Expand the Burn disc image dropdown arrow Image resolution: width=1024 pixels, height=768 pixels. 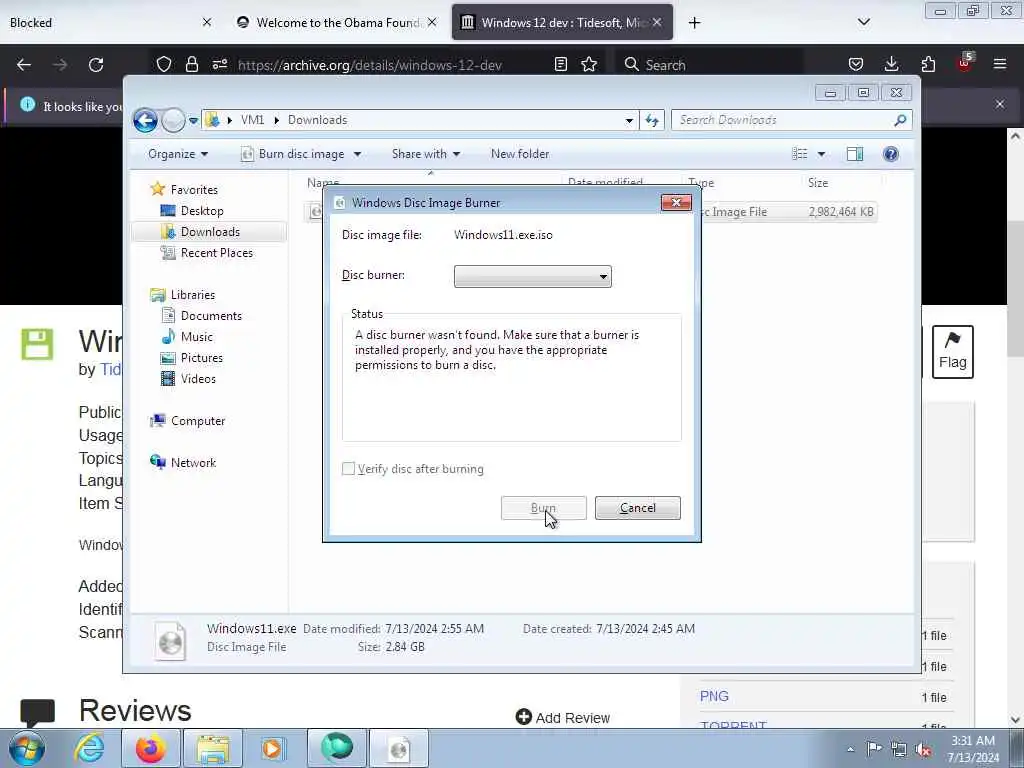[357, 154]
